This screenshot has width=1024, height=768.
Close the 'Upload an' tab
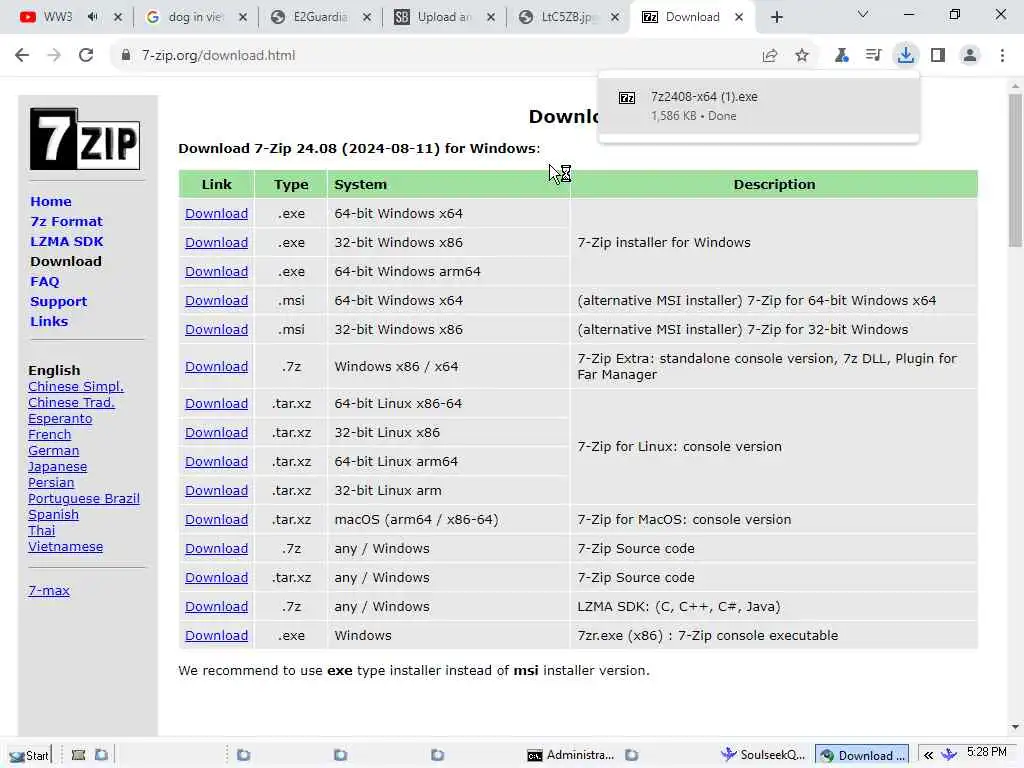click(x=491, y=17)
